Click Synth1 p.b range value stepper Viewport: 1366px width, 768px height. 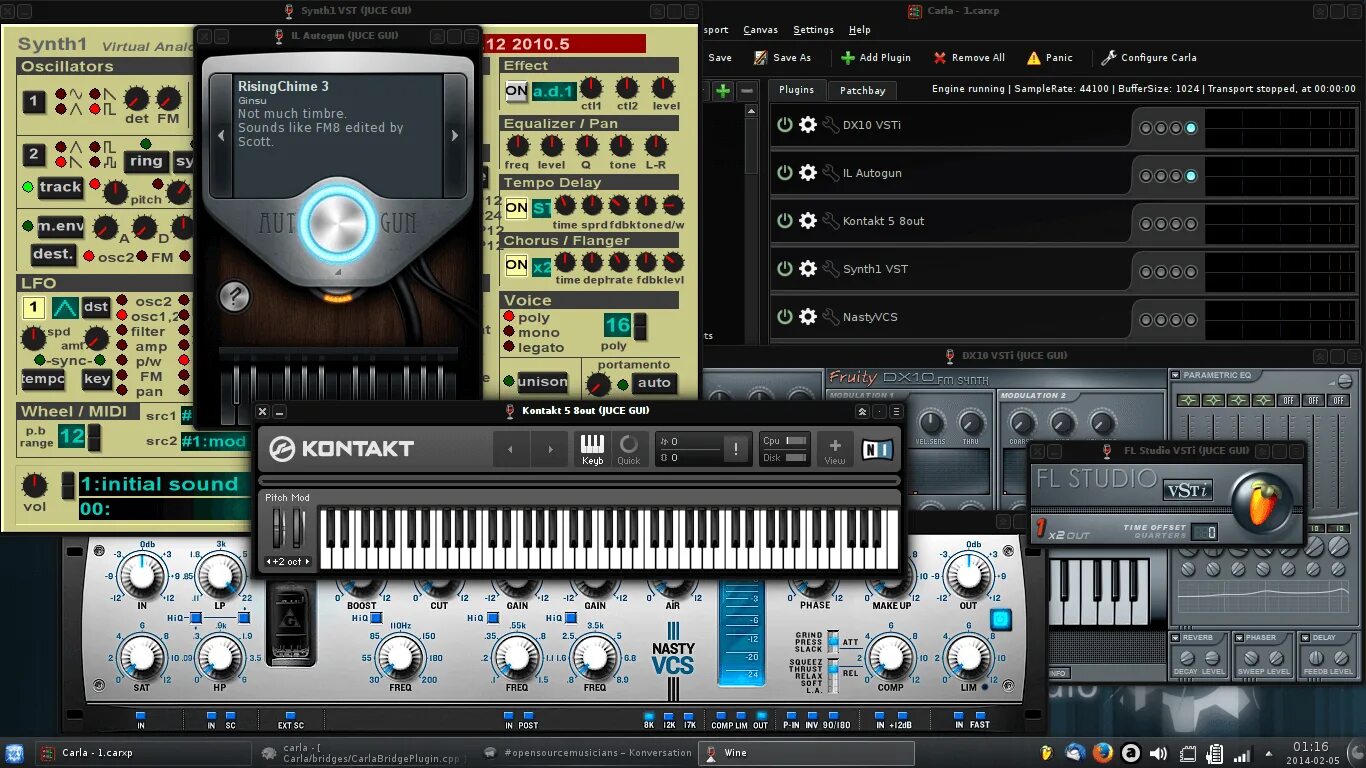click(x=94, y=437)
